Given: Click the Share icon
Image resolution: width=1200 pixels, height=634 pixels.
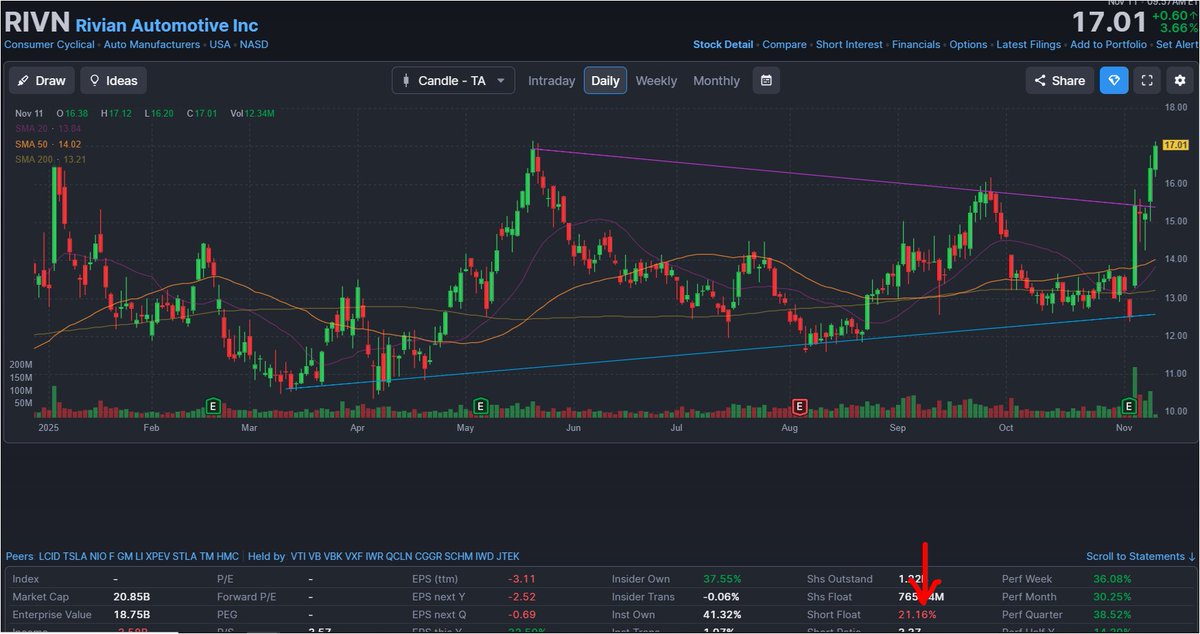Looking at the screenshot, I should coord(1059,80).
